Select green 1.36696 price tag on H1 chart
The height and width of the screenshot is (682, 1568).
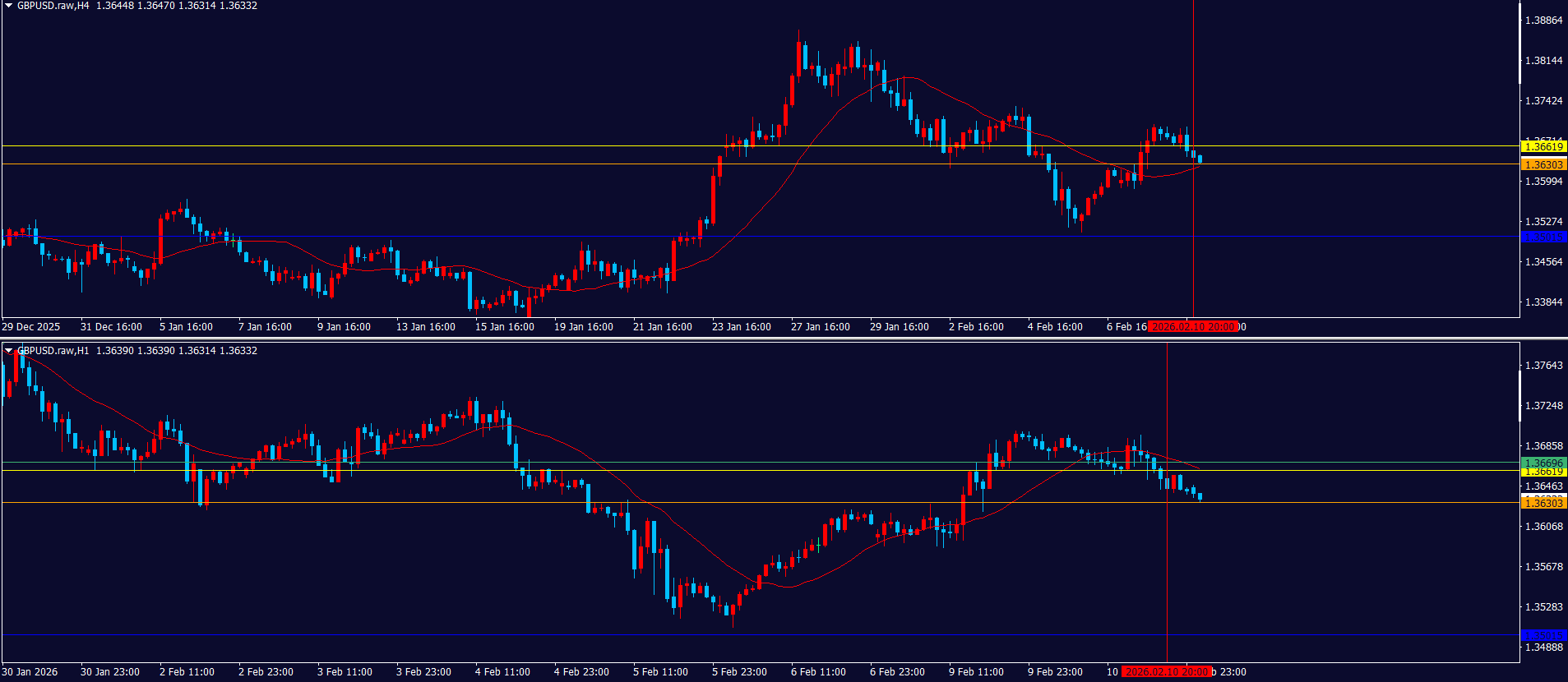(1543, 463)
